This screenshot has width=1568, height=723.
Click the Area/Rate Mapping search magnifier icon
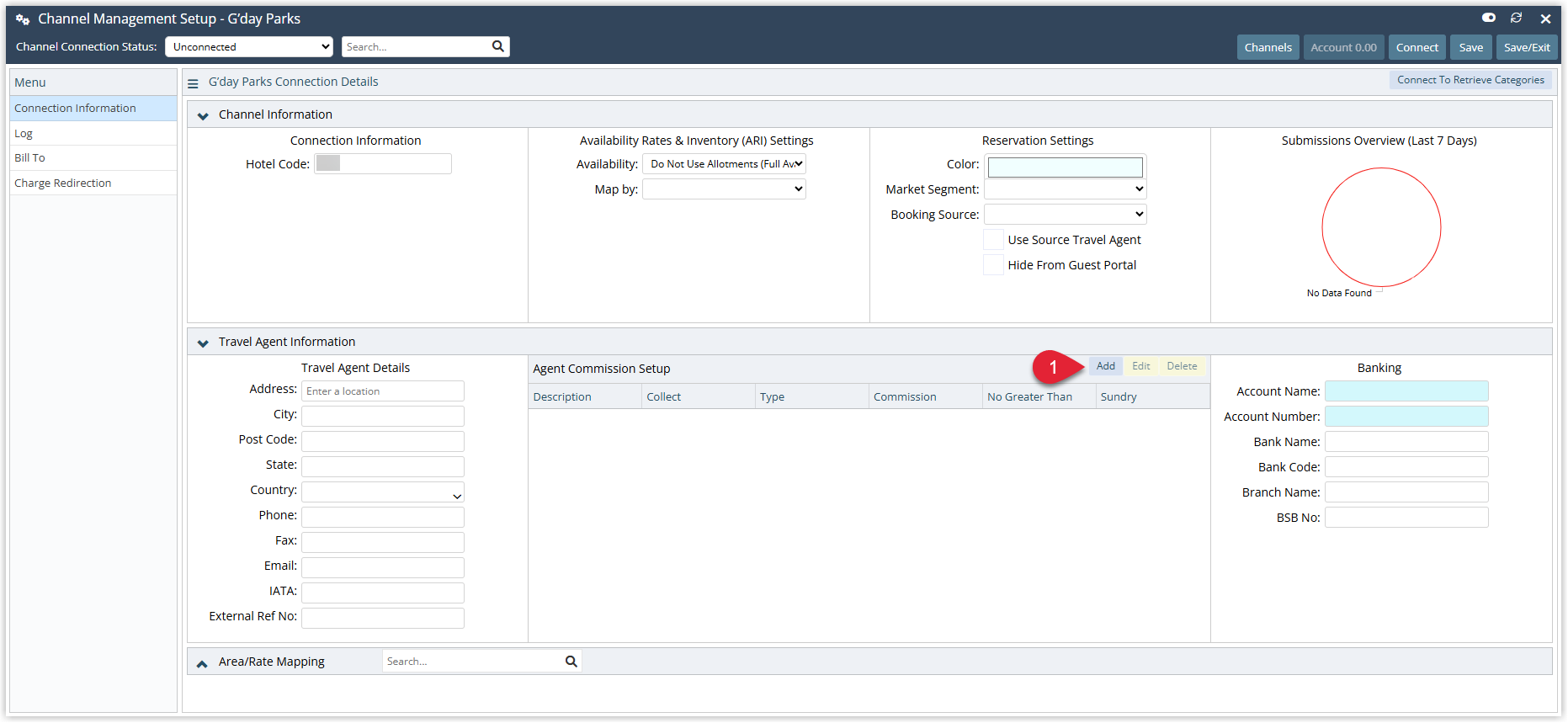pos(571,662)
